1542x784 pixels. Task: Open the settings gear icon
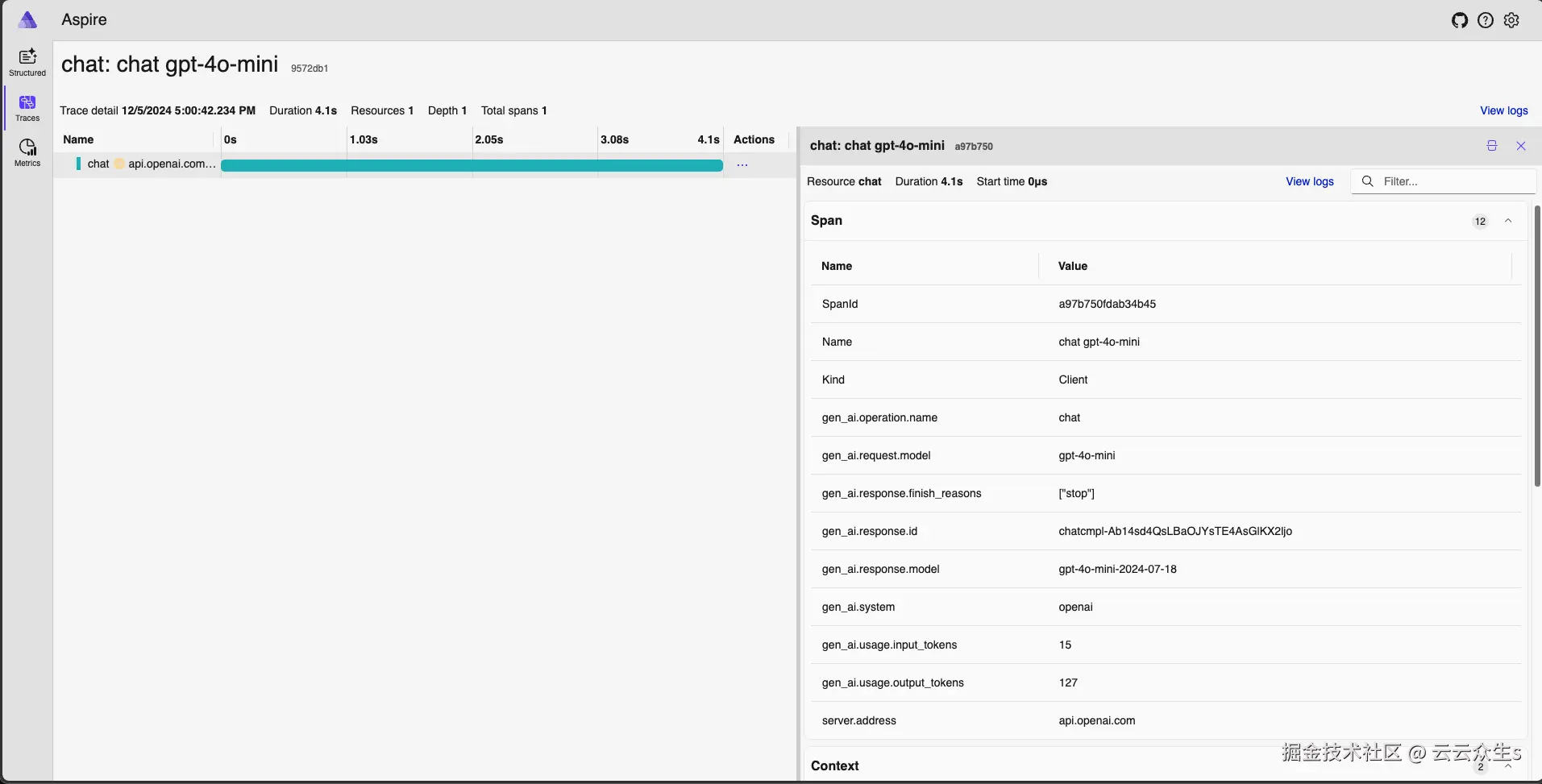pyautogui.click(x=1511, y=20)
